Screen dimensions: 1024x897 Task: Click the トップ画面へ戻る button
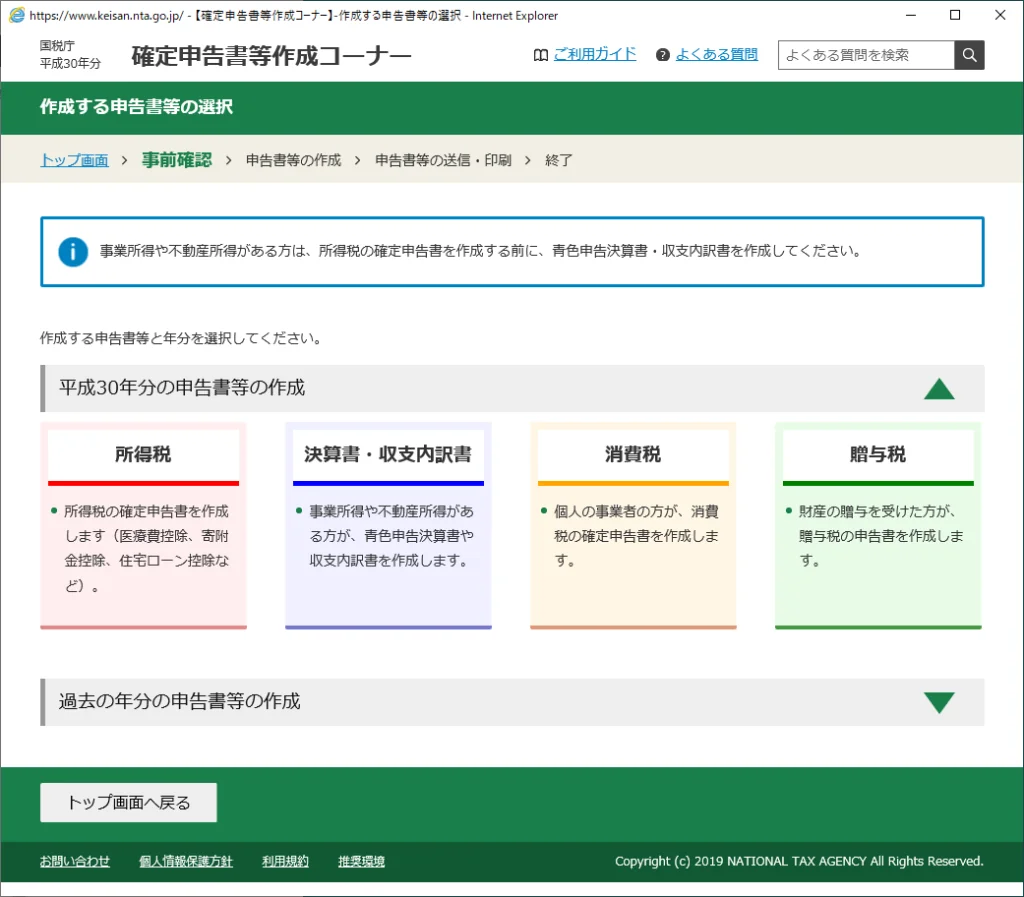tap(128, 802)
